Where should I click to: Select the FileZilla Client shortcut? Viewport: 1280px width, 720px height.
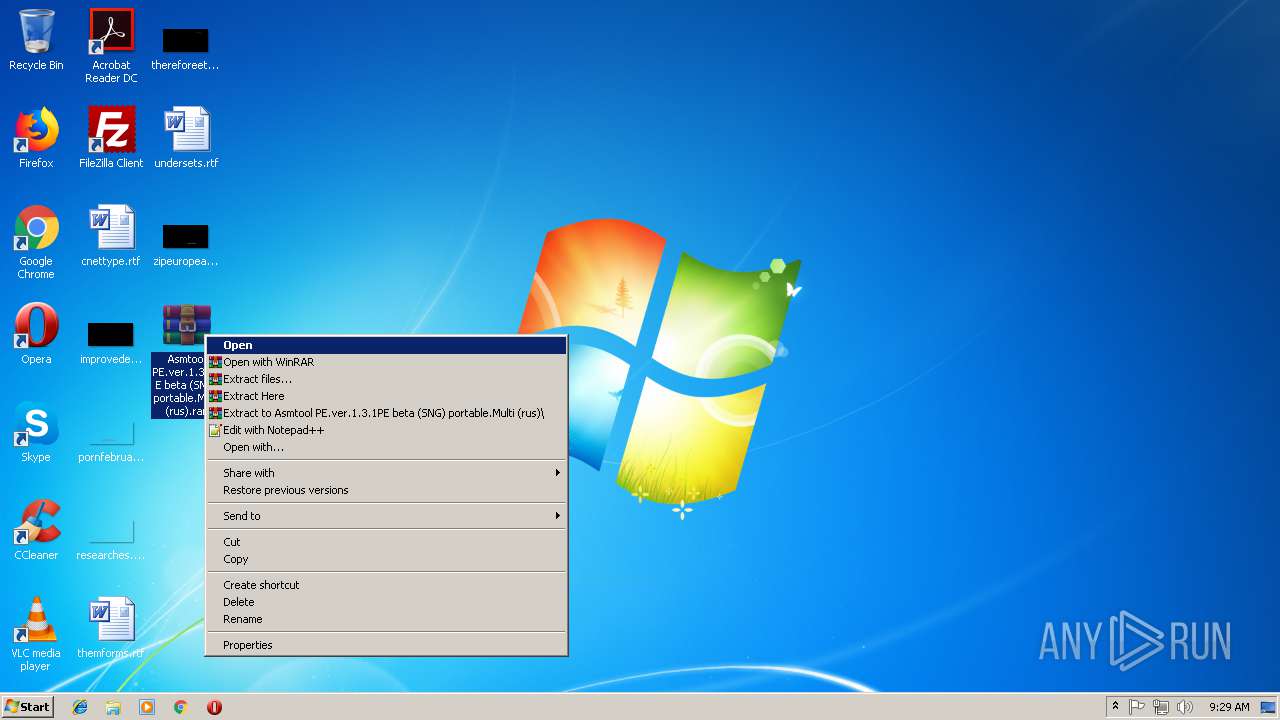[x=111, y=139]
